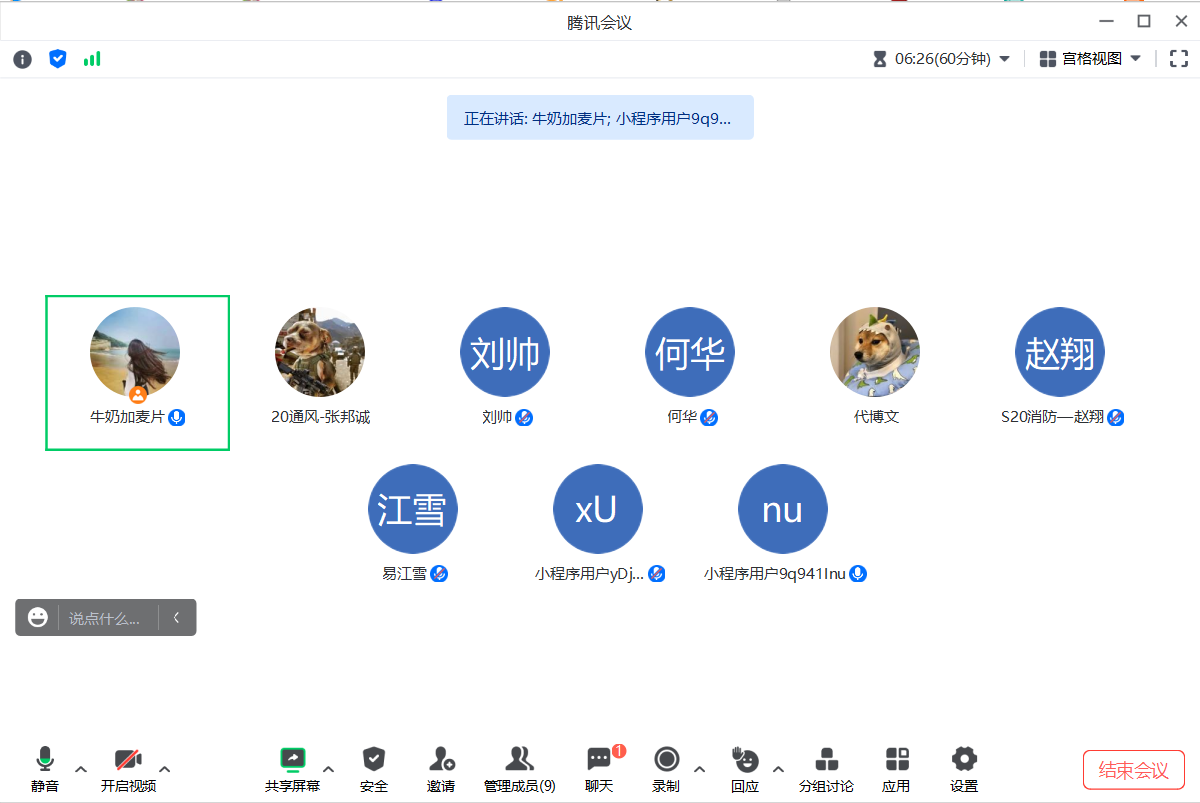Click the host badge on 牛奶加麦片 avatar

pos(138,395)
